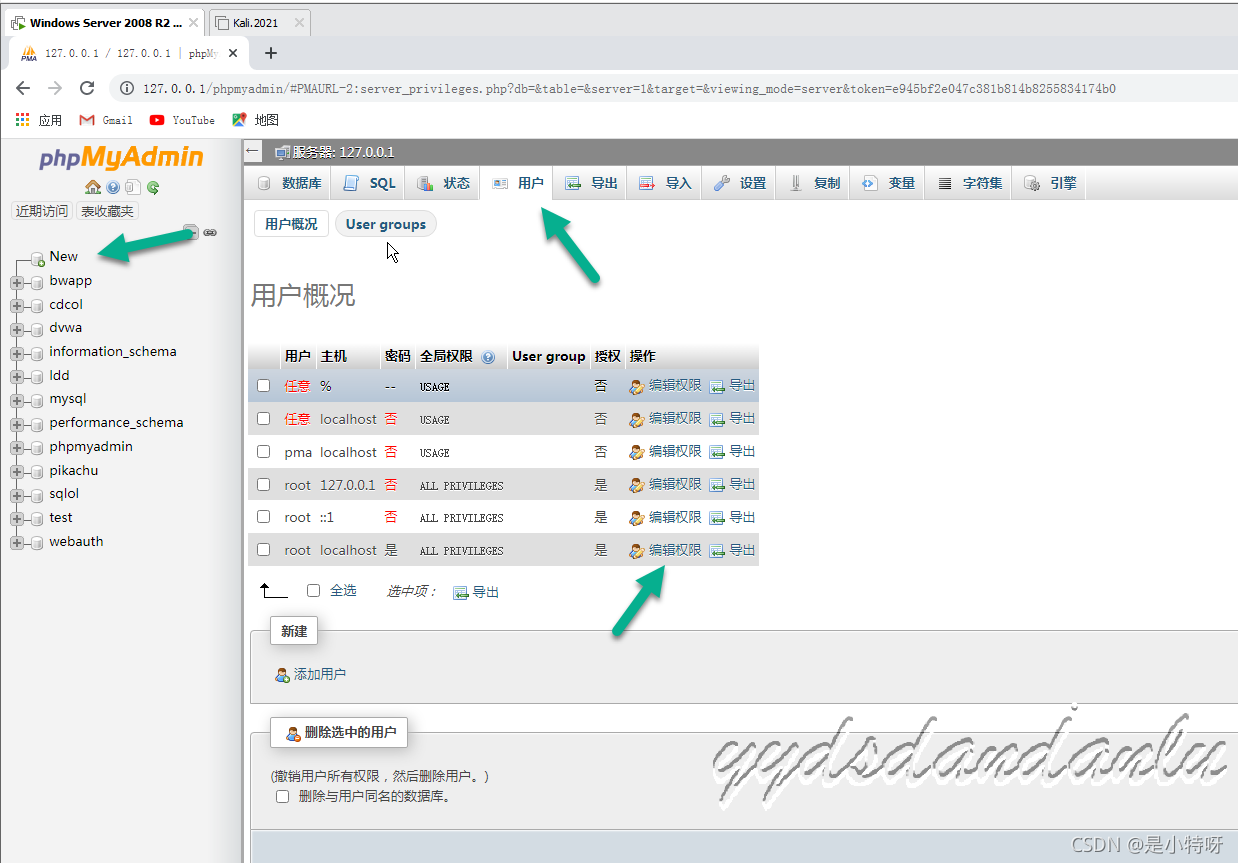The width and height of the screenshot is (1238, 863).
Task: Check the box for root localhost
Action: 264,550
